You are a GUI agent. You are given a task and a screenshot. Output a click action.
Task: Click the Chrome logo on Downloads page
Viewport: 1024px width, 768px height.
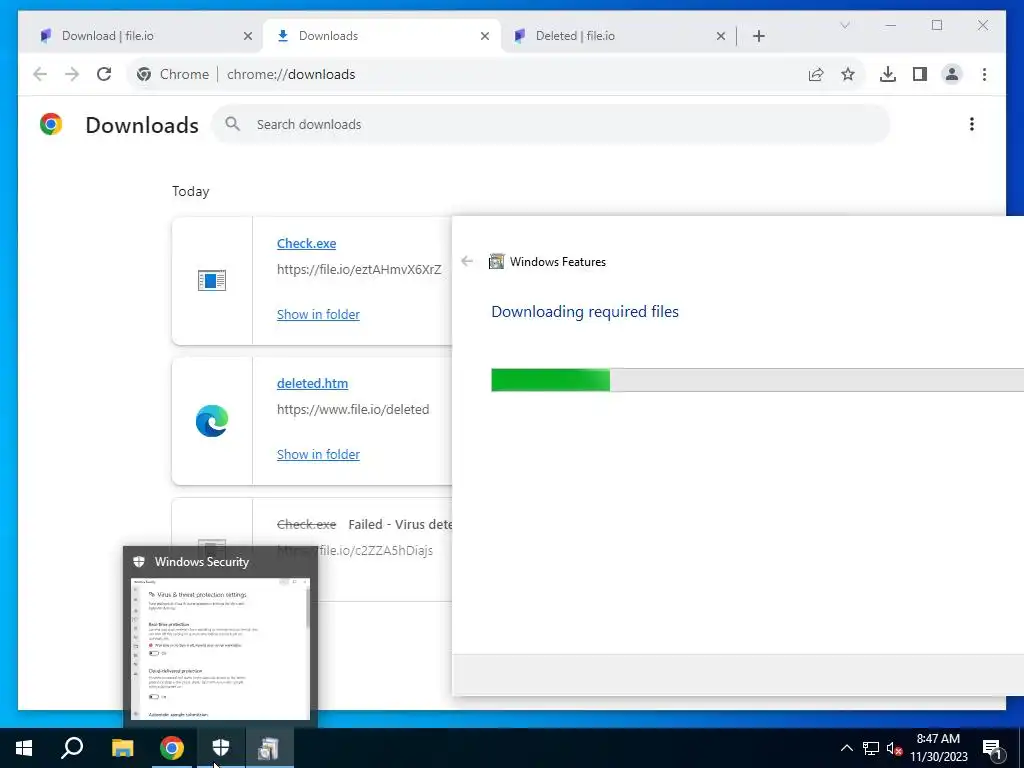click(x=51, y=124)
